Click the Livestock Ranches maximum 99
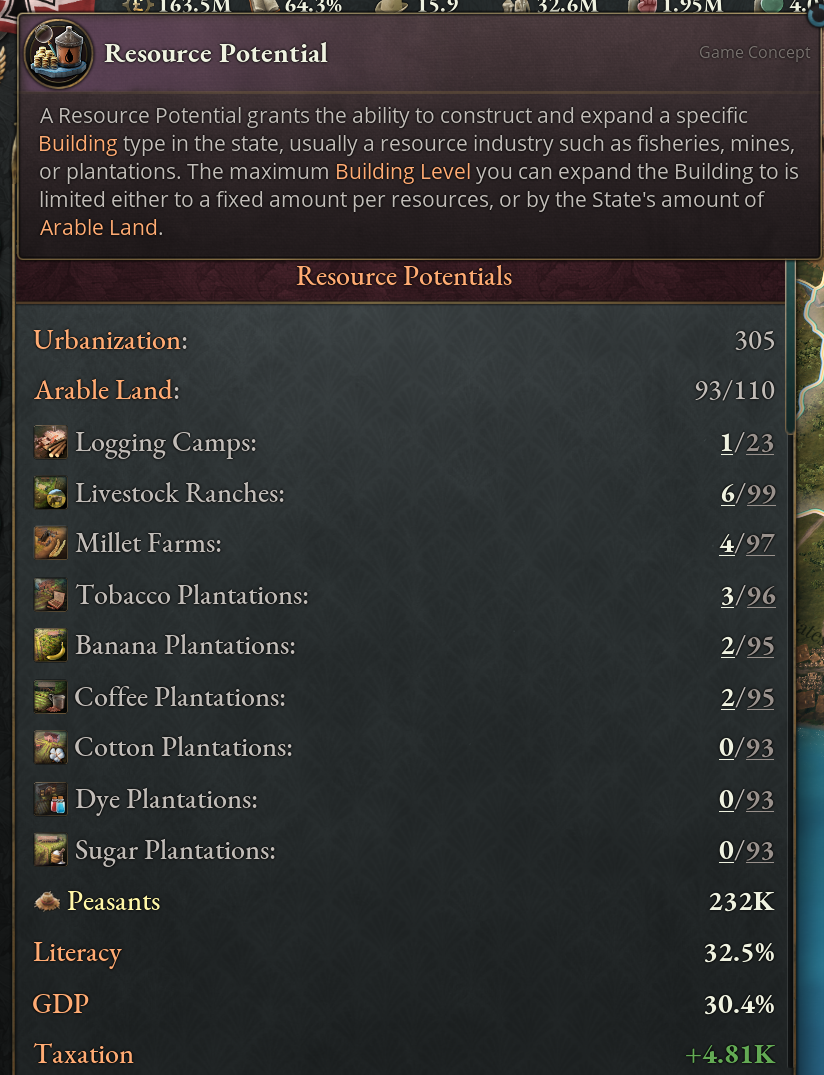824x1075 pixels. pyautogui.click(x=760, y=494)
